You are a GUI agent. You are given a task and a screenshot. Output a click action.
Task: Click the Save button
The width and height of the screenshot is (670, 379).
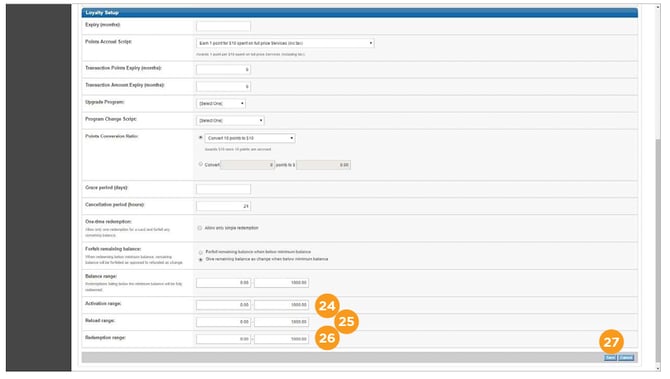pos(610,358)
